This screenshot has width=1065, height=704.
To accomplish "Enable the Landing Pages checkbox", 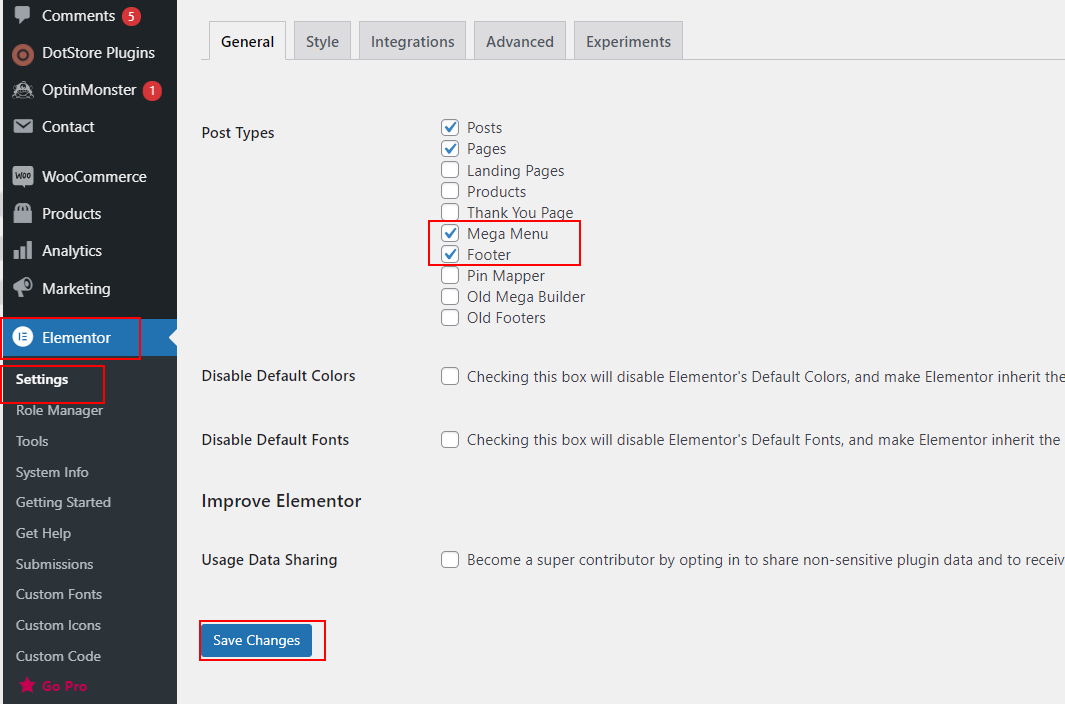I will [x=450, y=170].
